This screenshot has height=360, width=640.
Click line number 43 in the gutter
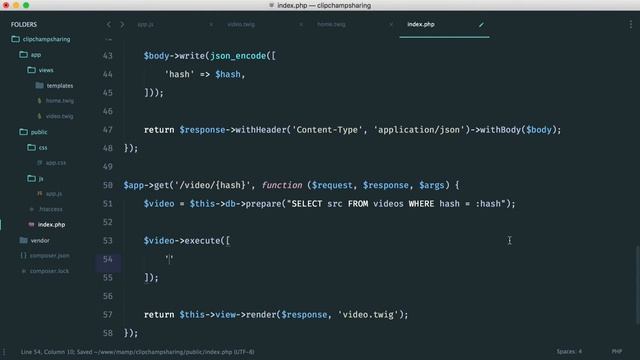(108, 56)
